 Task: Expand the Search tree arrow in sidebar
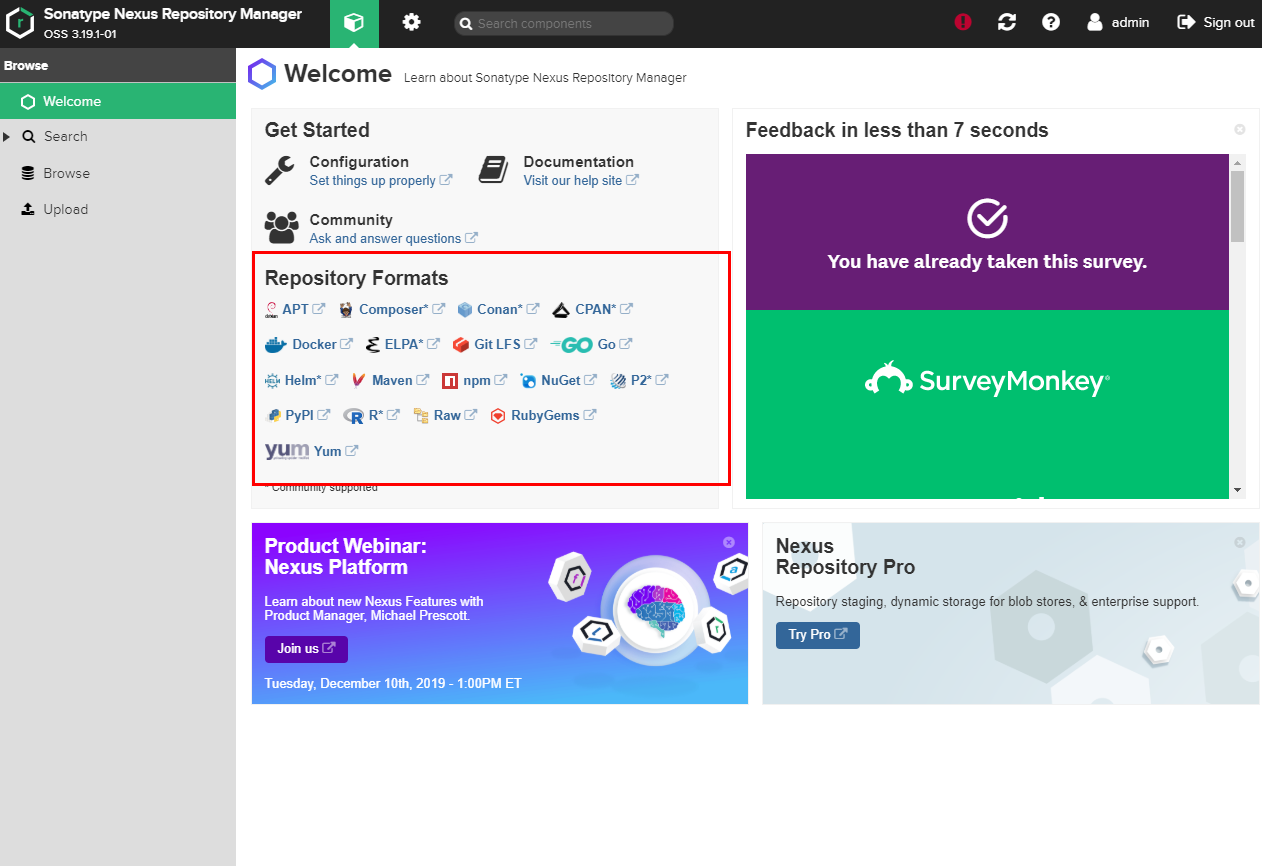tap(7, 137)
